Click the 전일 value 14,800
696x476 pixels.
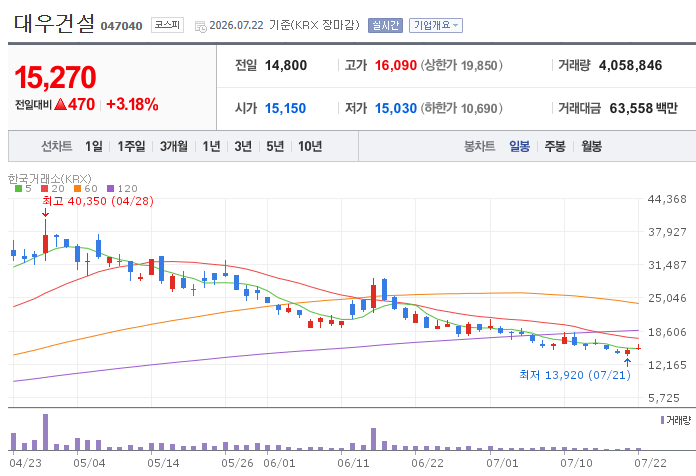(x=286, y=65)
